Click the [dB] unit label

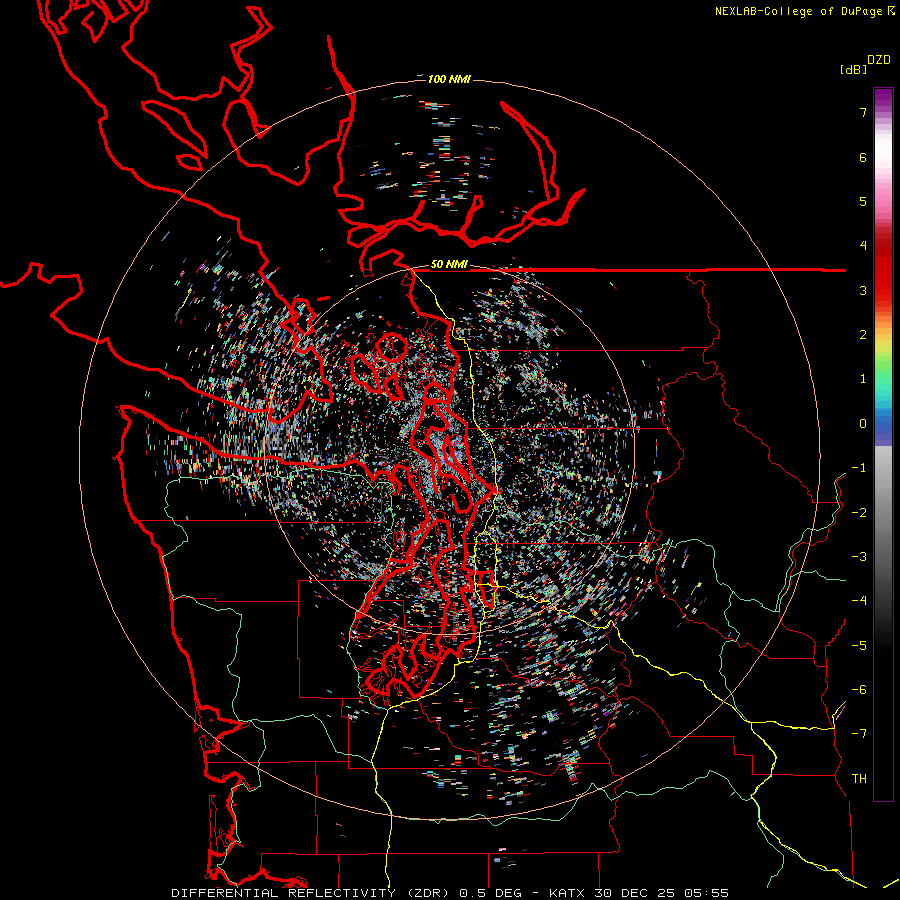point(854,69)
